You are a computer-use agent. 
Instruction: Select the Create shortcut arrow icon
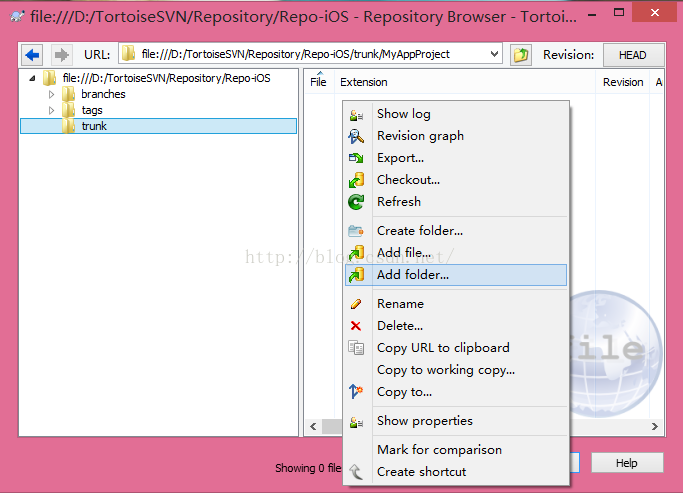tap(356, 472)
